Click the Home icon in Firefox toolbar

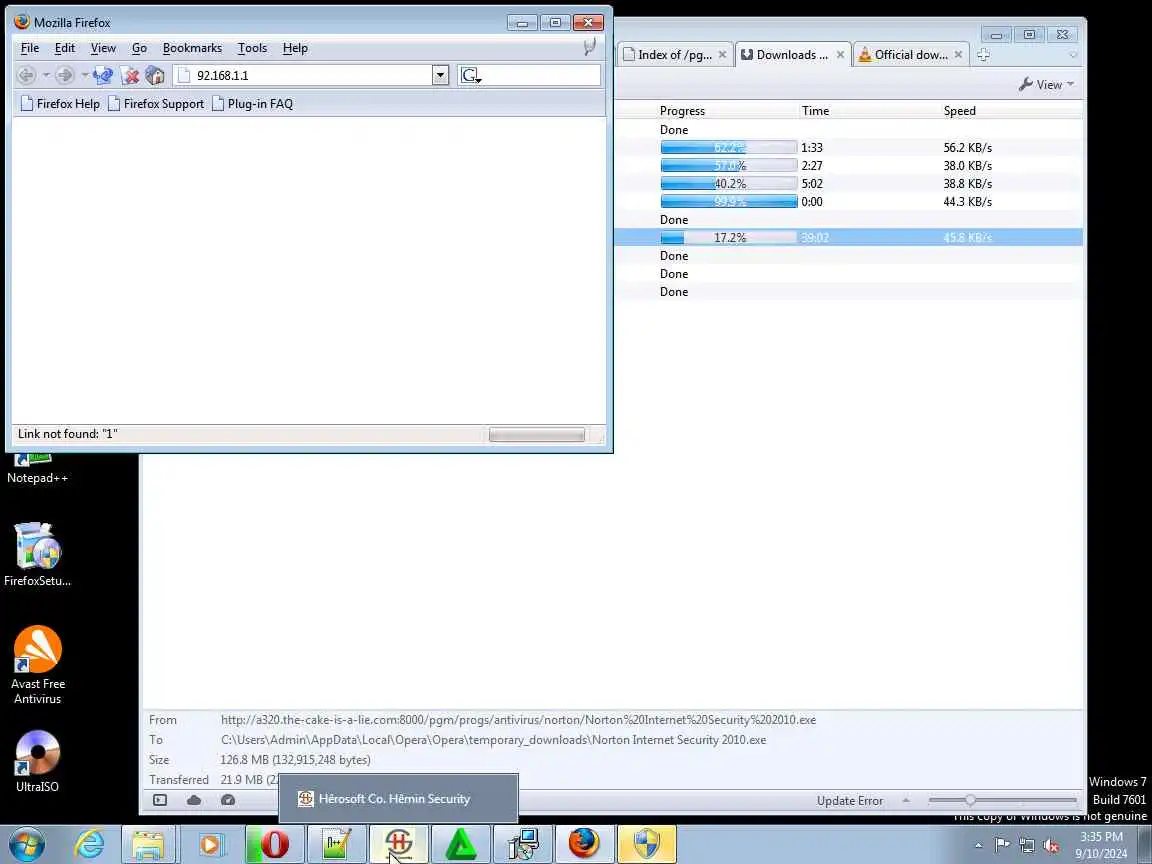pyautogui.click(x=155, y=75)
